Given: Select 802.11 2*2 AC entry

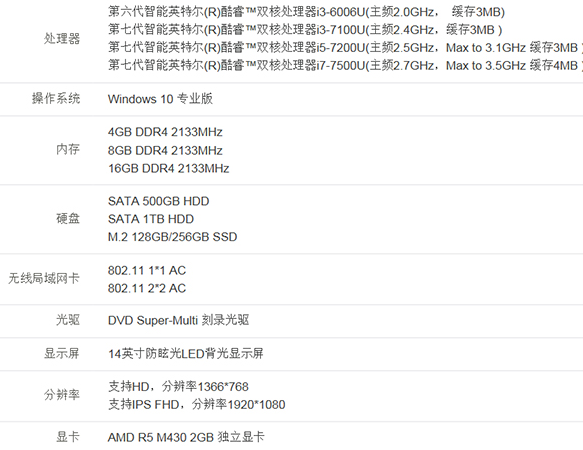Looking at the screenshot, I should [x=147, y=288].
